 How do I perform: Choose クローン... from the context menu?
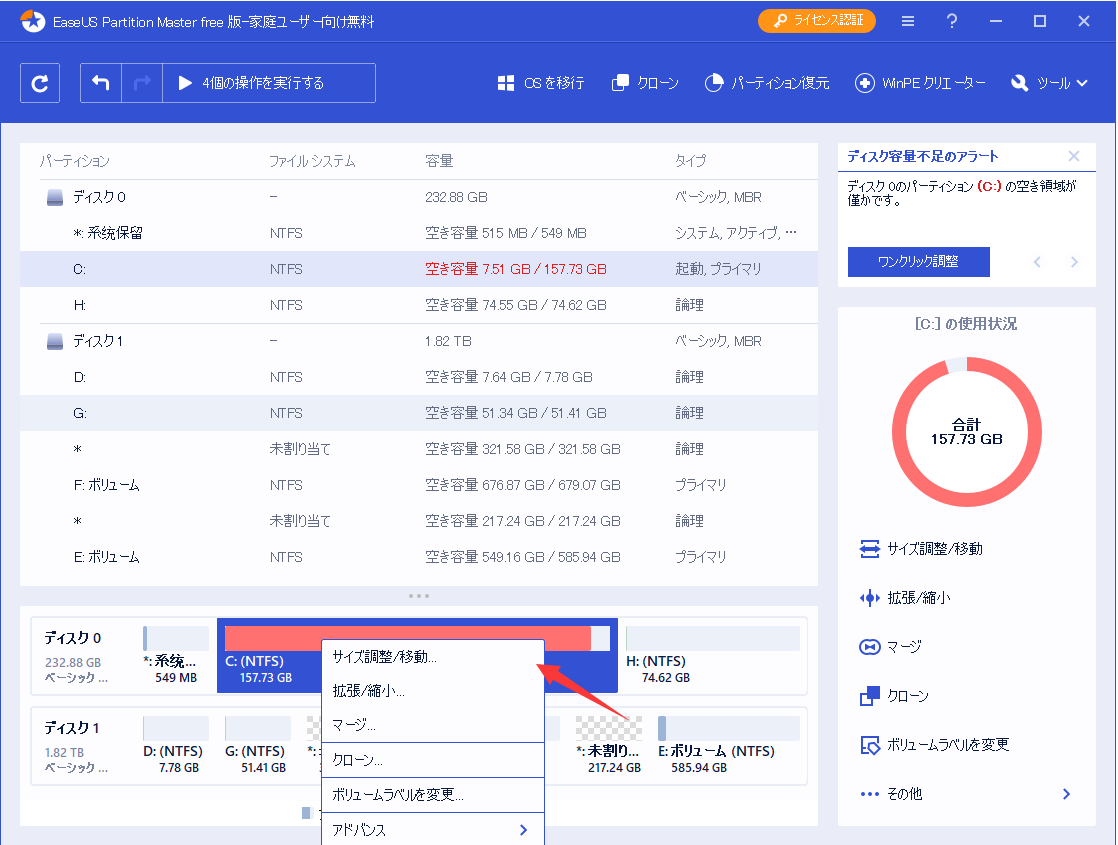[x=433, y=760]
